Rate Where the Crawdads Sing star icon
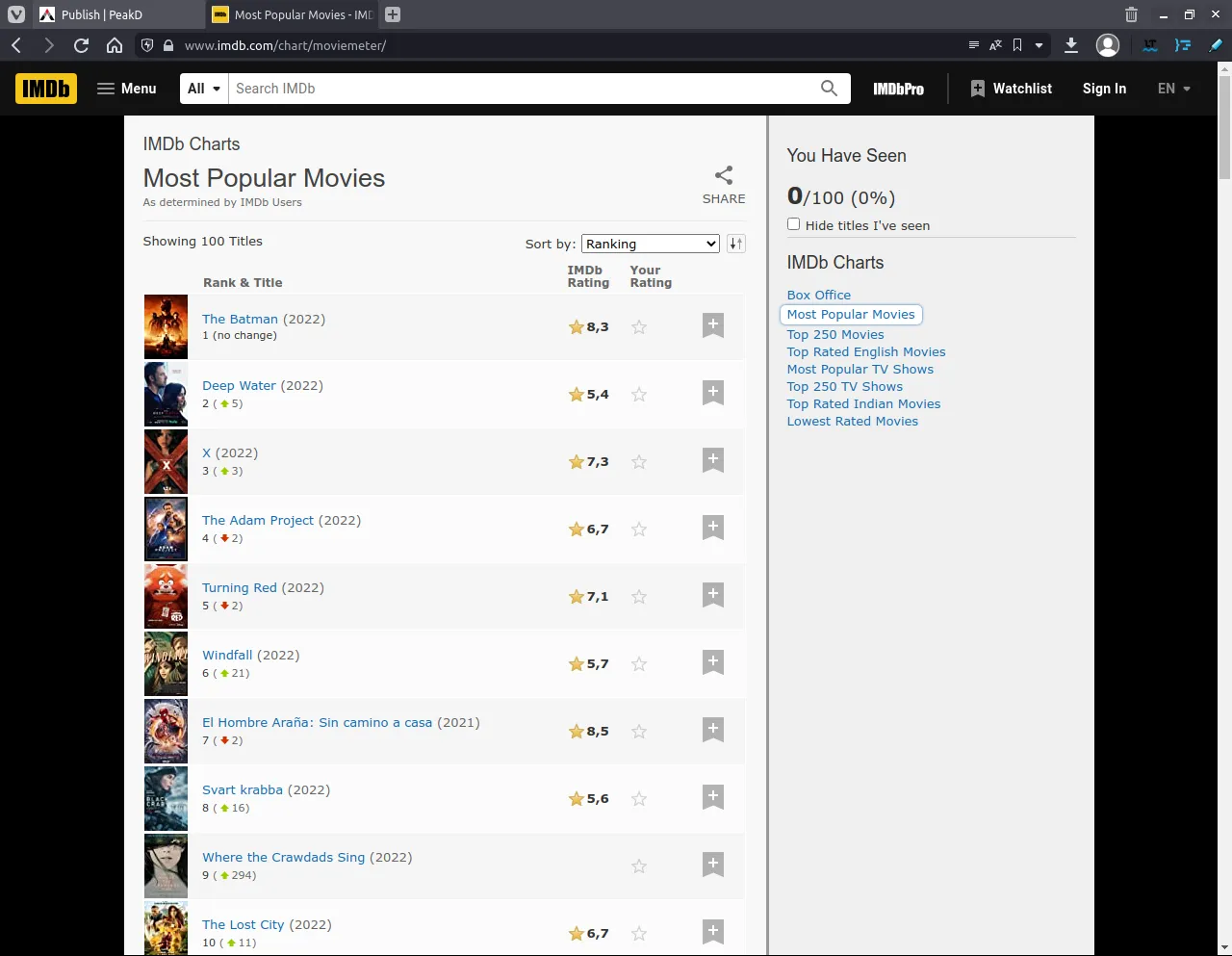 pyautogui.click(x=639, y=866)
